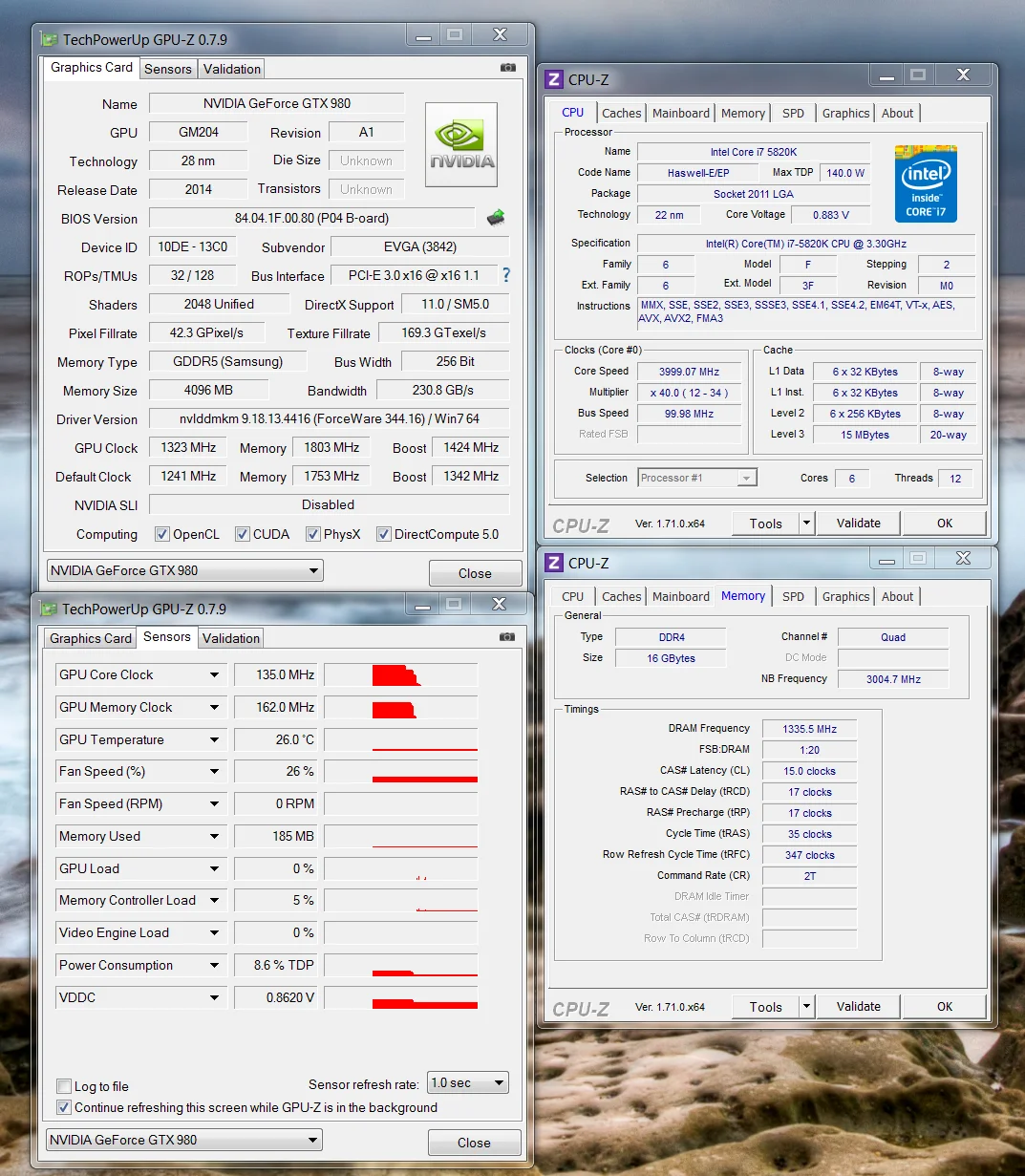The width and height of the screenshot is (1025, 1176).
Task: Open the Processor #1 selection dropdown
Action: click(697, 478)
